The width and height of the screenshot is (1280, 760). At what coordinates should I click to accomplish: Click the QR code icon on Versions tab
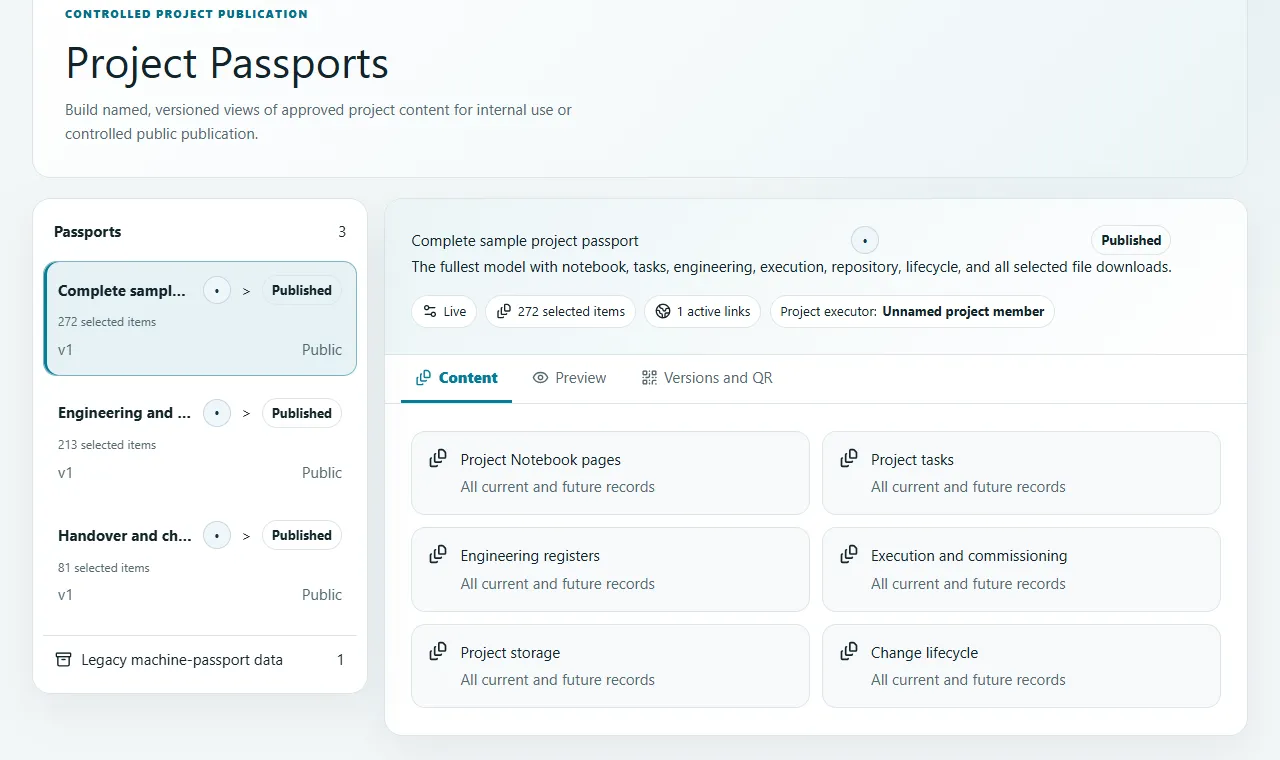650,378
